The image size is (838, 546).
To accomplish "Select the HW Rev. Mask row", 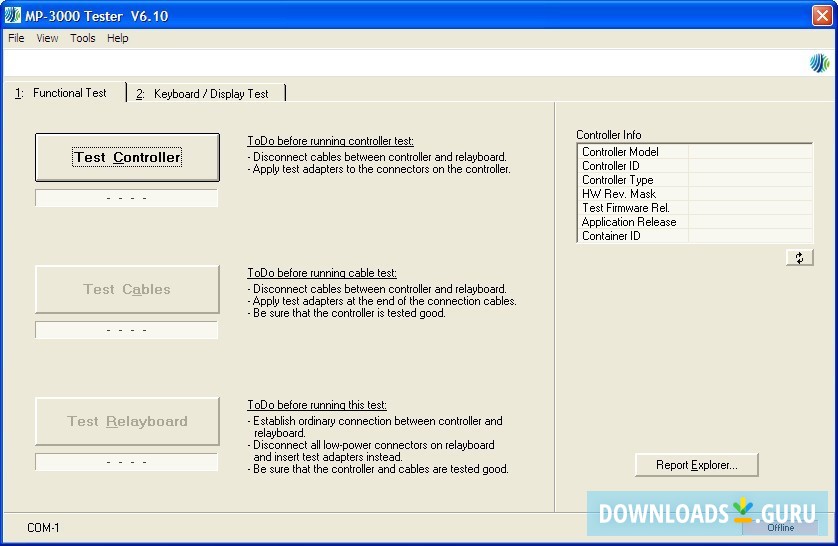I will click(695, 193).
